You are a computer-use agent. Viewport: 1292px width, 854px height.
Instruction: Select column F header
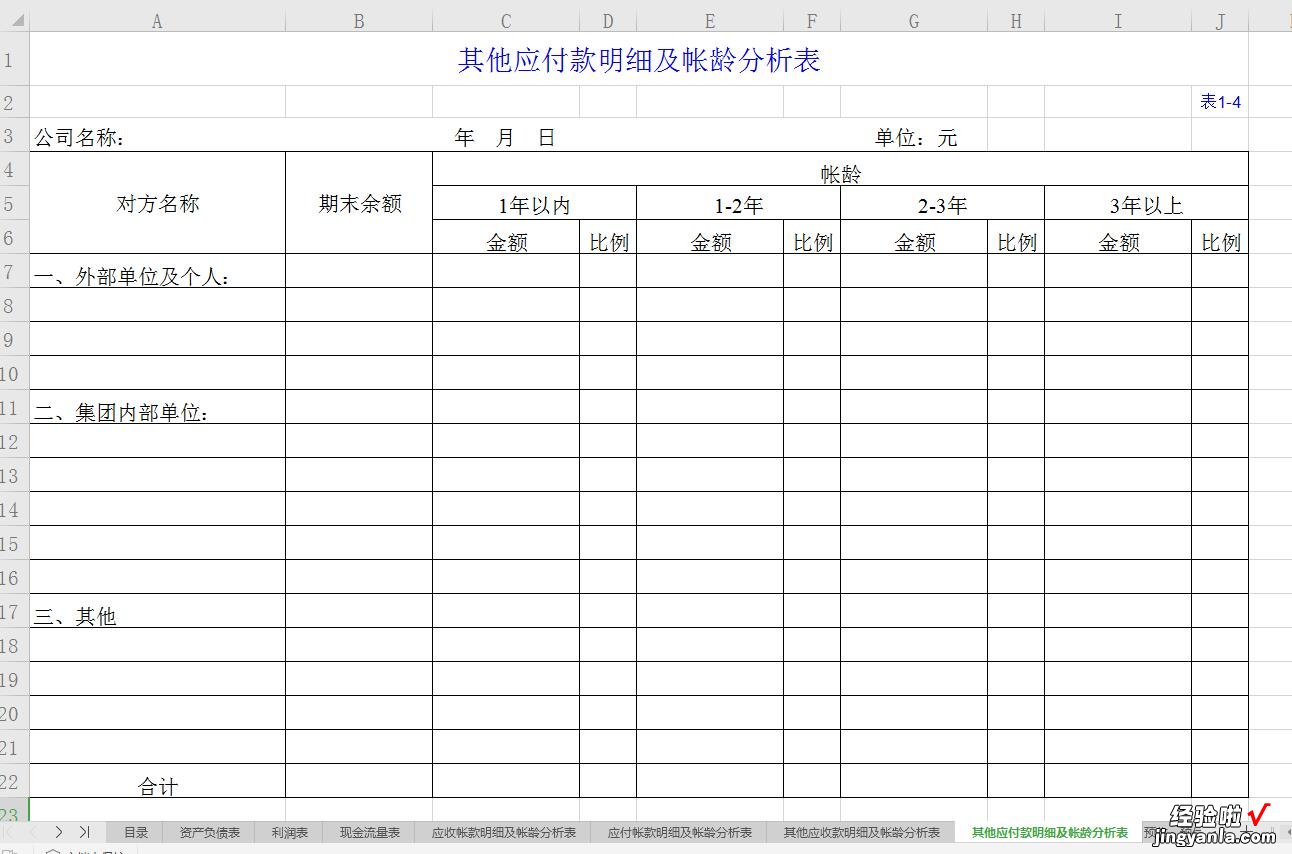coord(812,21)
